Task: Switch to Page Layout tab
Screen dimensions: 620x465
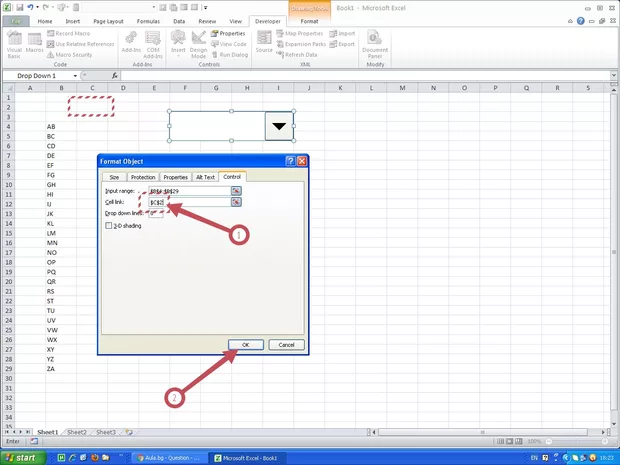Action: click(108, 21)
